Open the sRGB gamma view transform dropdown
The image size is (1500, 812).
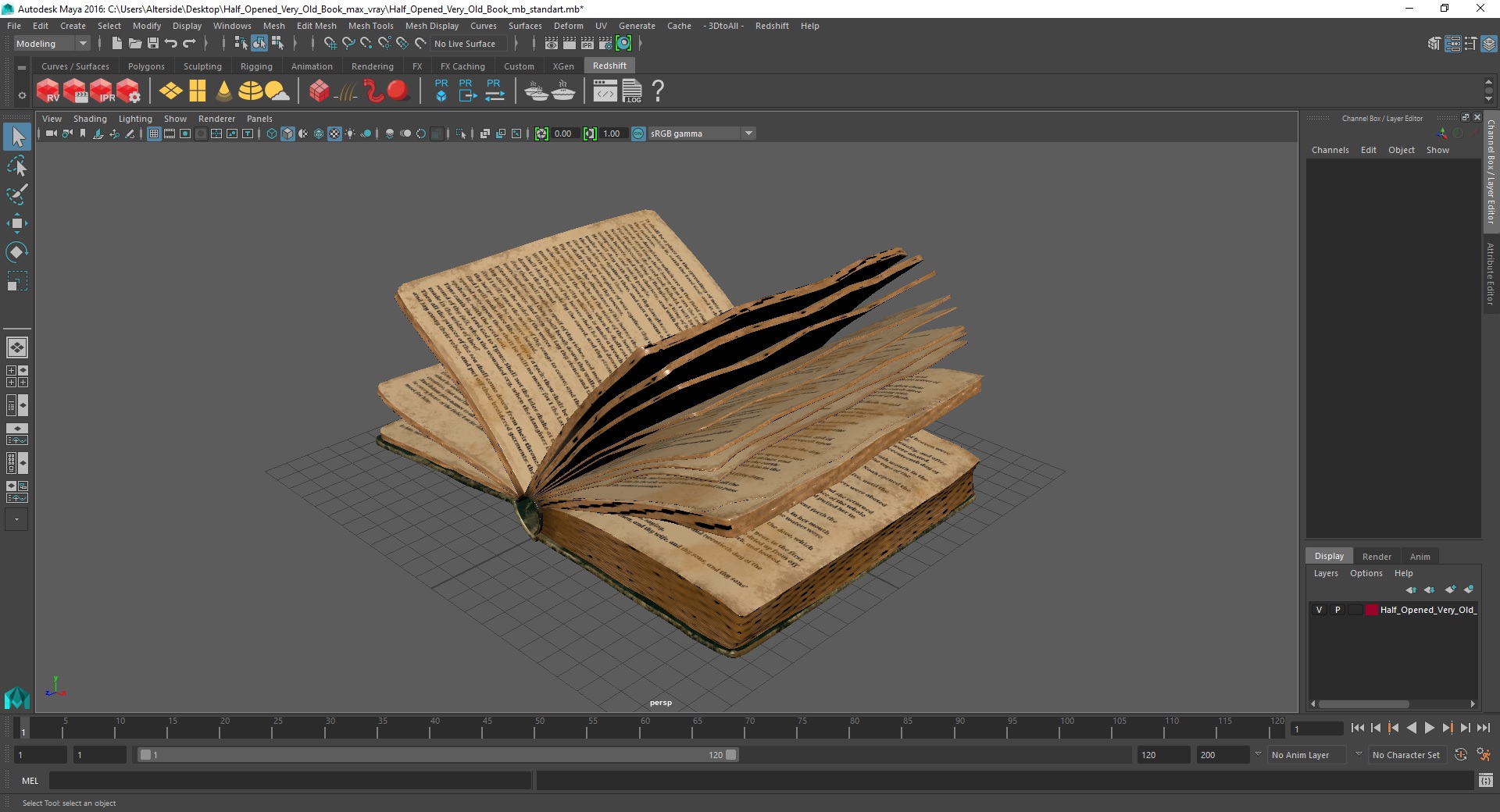tap(702, 134)
